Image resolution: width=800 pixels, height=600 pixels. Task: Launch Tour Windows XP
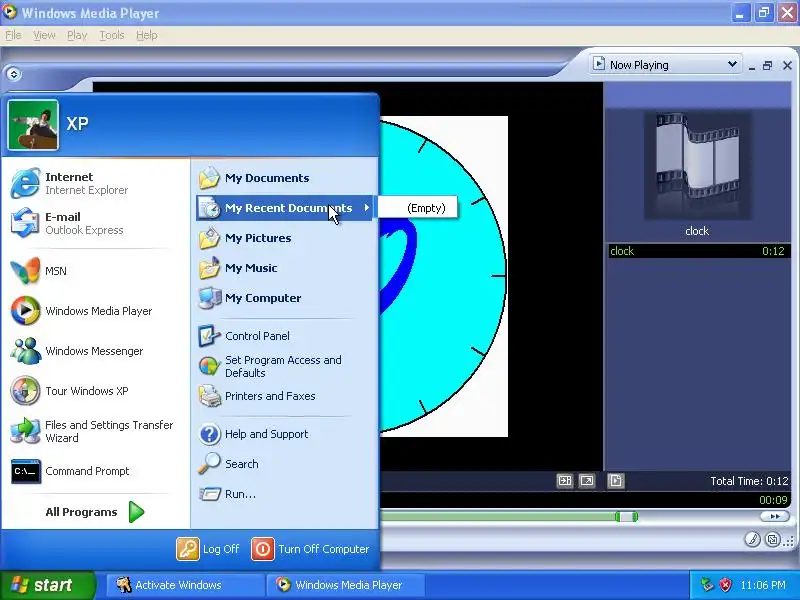pyautogui.click(x=95, y=391)
